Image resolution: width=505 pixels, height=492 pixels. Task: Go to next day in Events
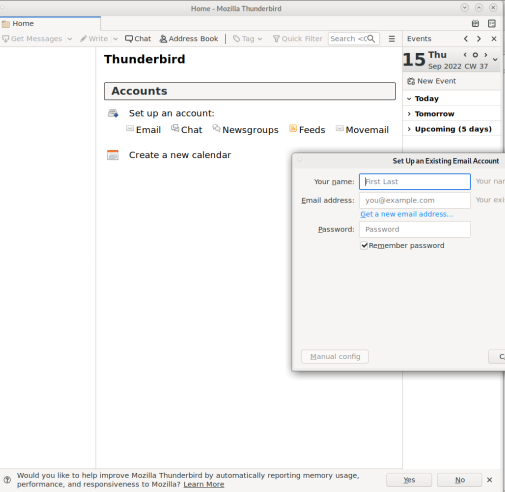point(479,39)
